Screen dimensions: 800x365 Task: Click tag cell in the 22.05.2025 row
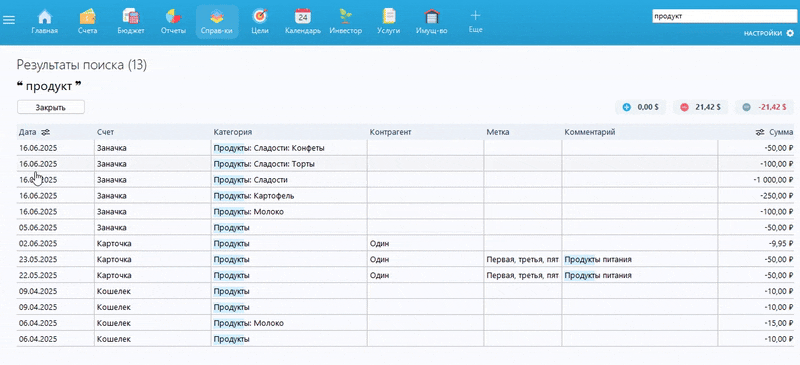click(522, 275)
